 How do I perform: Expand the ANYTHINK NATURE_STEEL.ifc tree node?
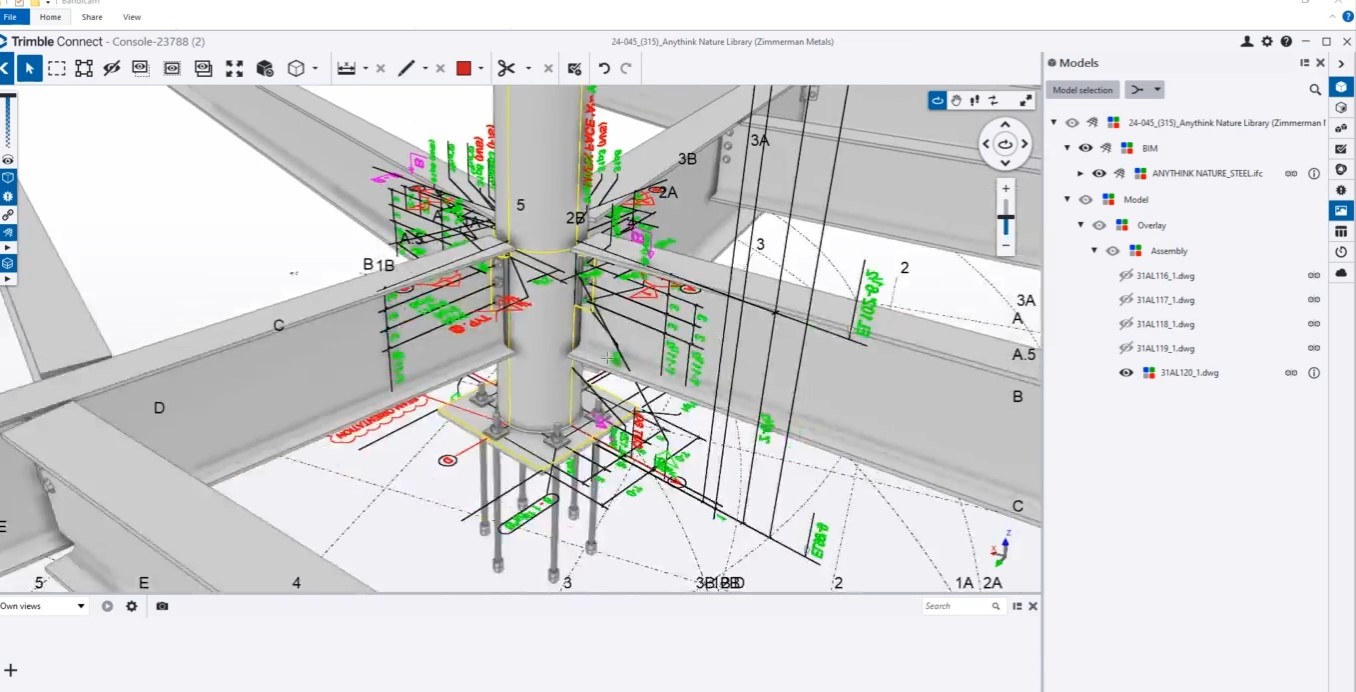point(1080,173)
